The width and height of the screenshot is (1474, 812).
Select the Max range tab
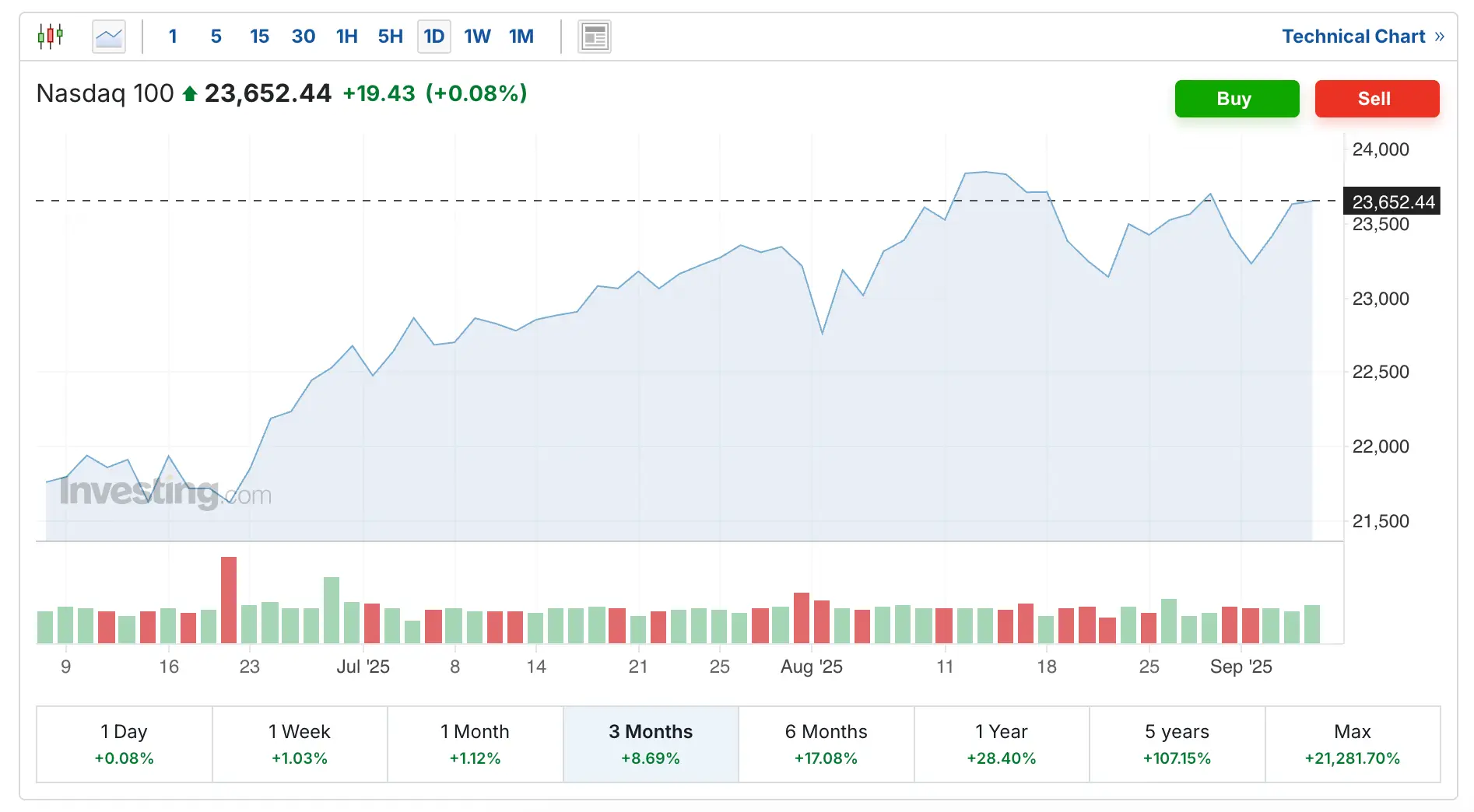[1353, 744]
